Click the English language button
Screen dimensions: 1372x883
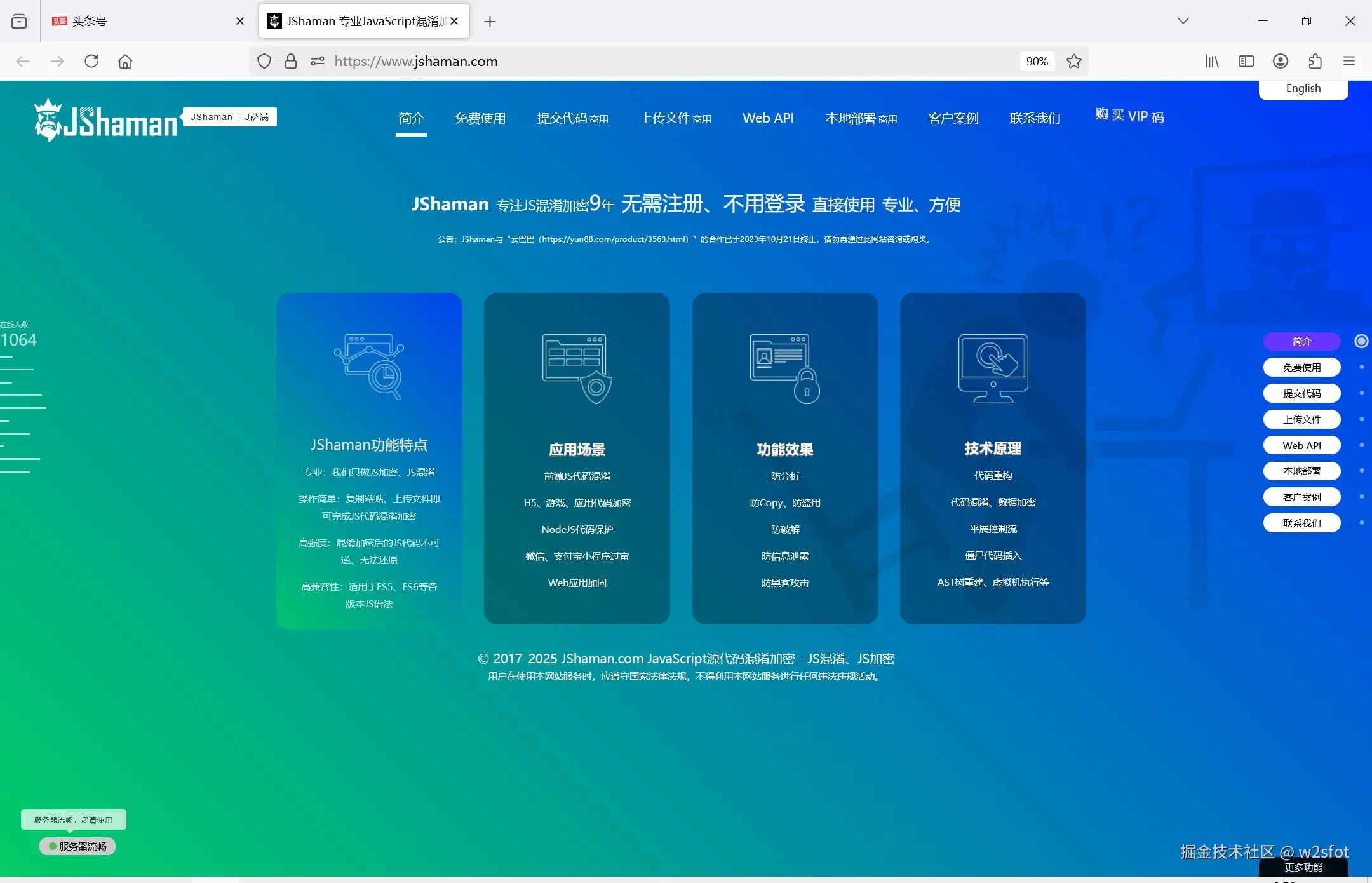click(1302, 88)
